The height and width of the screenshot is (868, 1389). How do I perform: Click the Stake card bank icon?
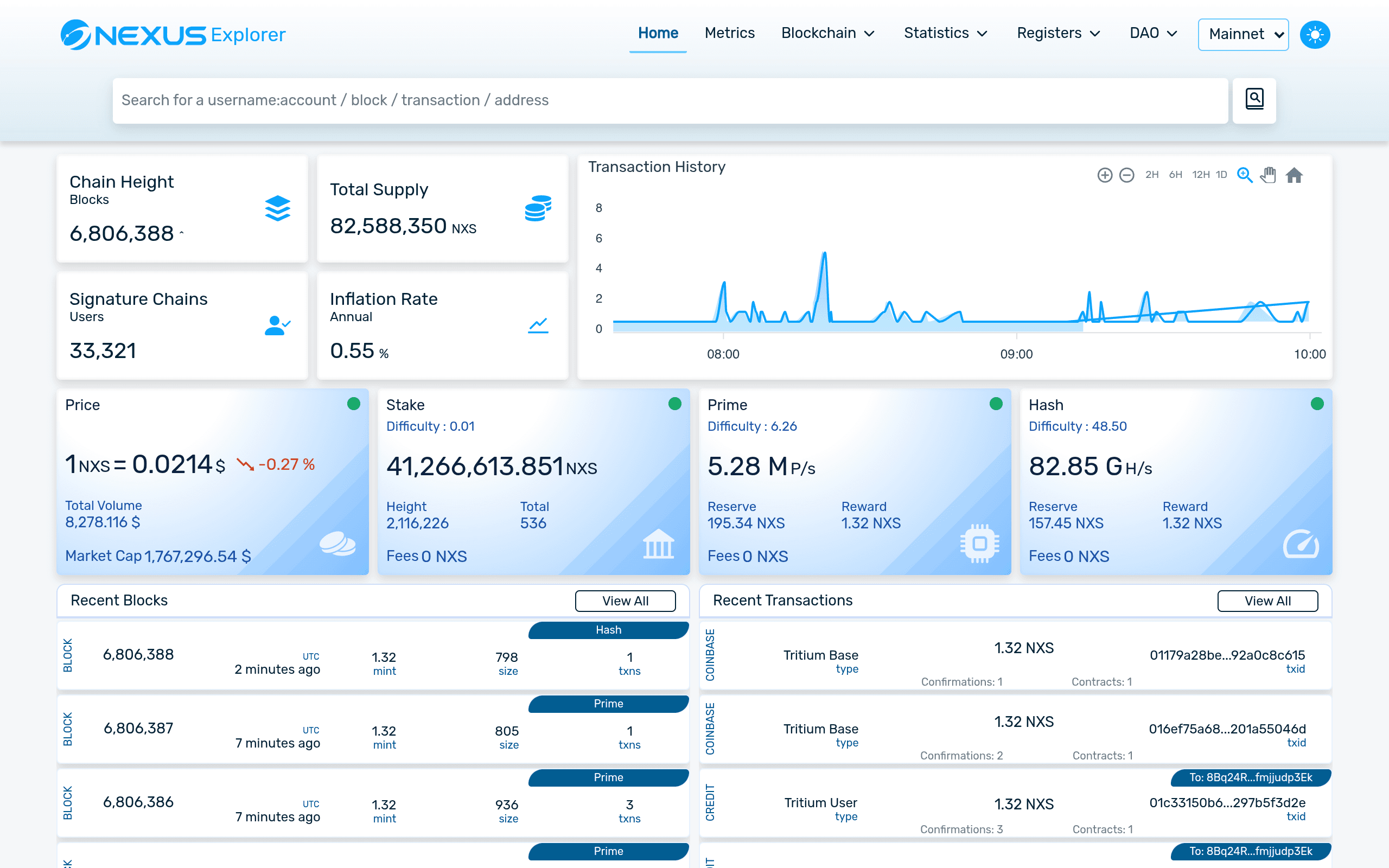(658, 544)
